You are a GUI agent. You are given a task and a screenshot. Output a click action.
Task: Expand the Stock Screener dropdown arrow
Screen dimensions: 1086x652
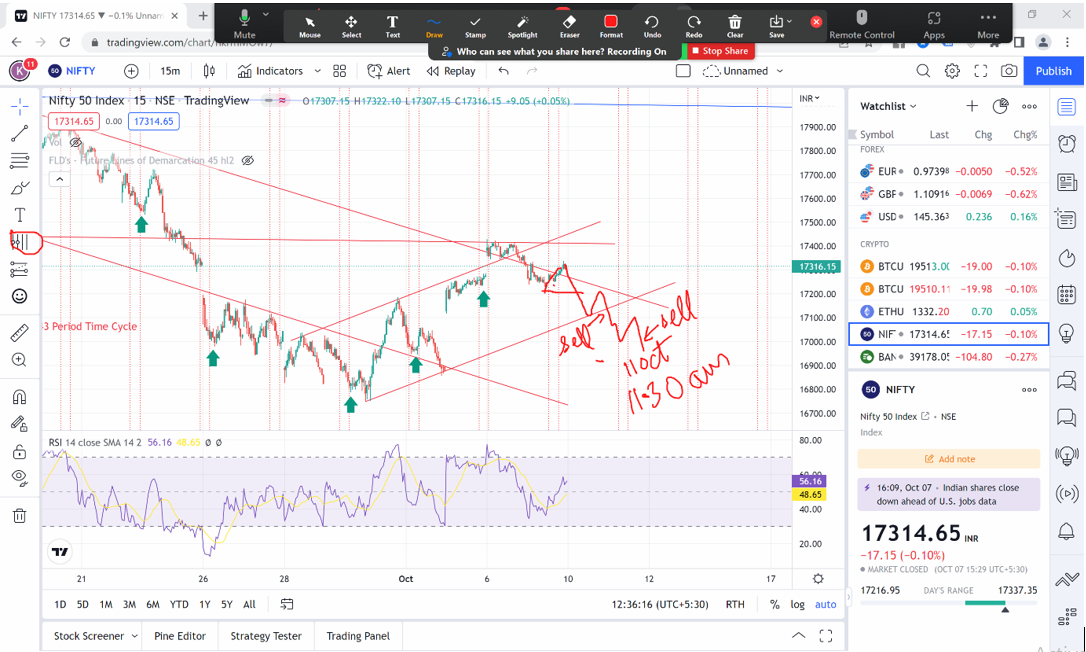[x=134, y=636]
